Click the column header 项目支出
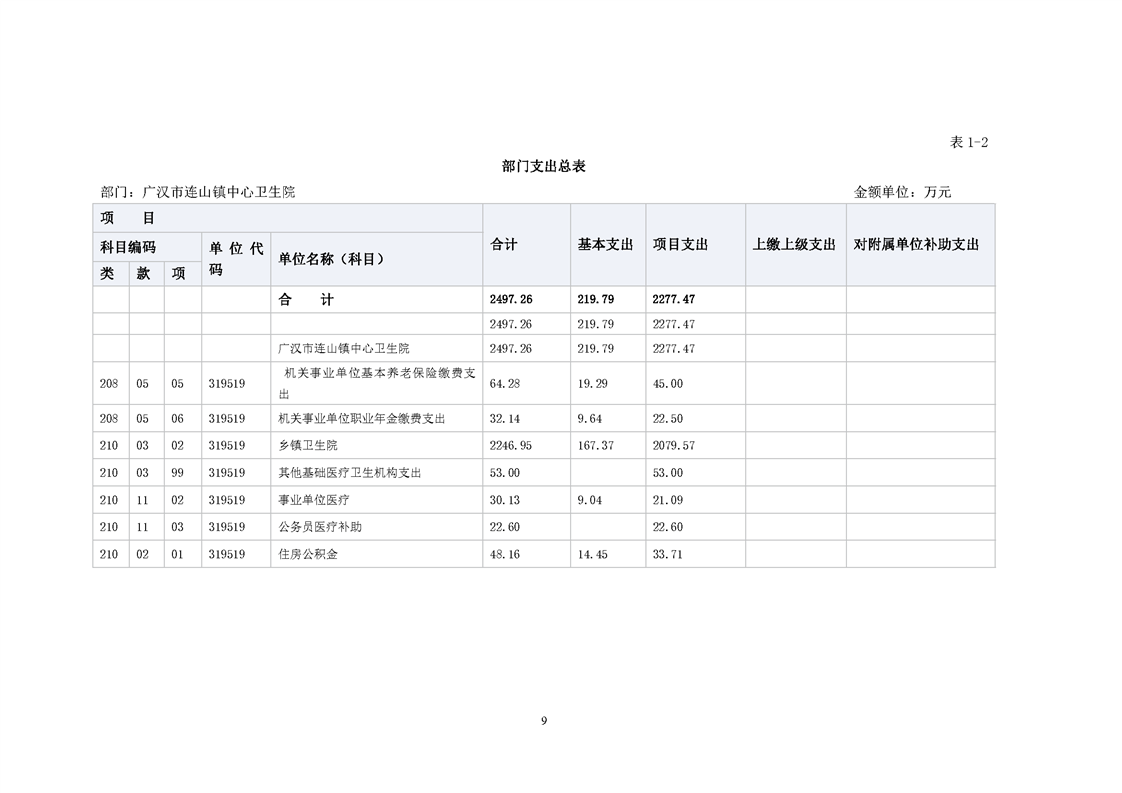1122x793 pixels. [x=680, y=245]
